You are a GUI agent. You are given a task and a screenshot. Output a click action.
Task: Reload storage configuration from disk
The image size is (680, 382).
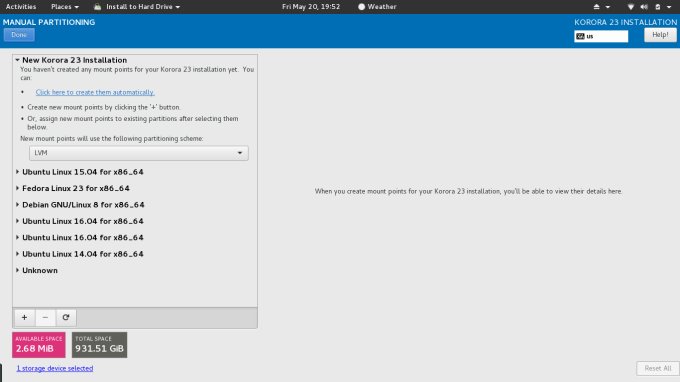click(66, 317)
